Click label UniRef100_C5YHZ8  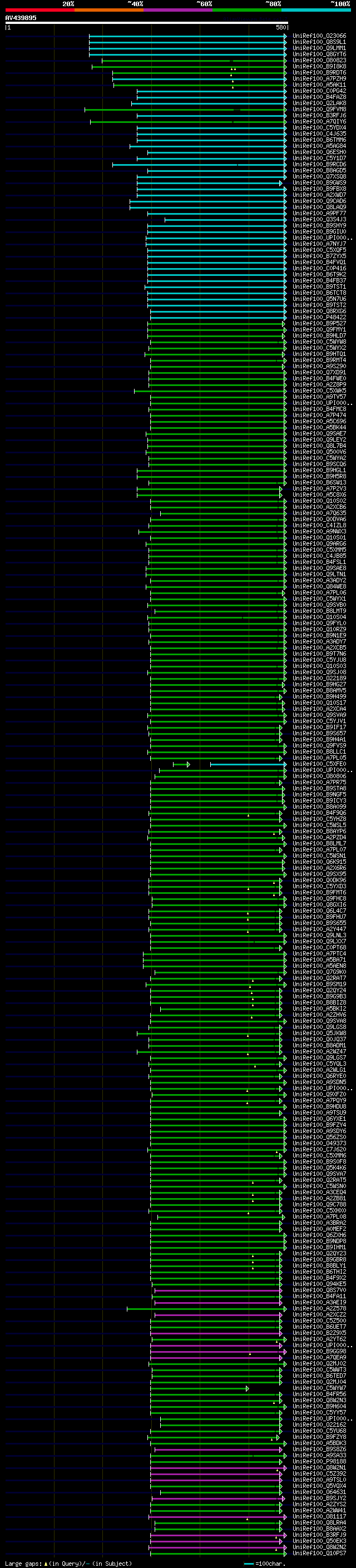pos(319,819)
